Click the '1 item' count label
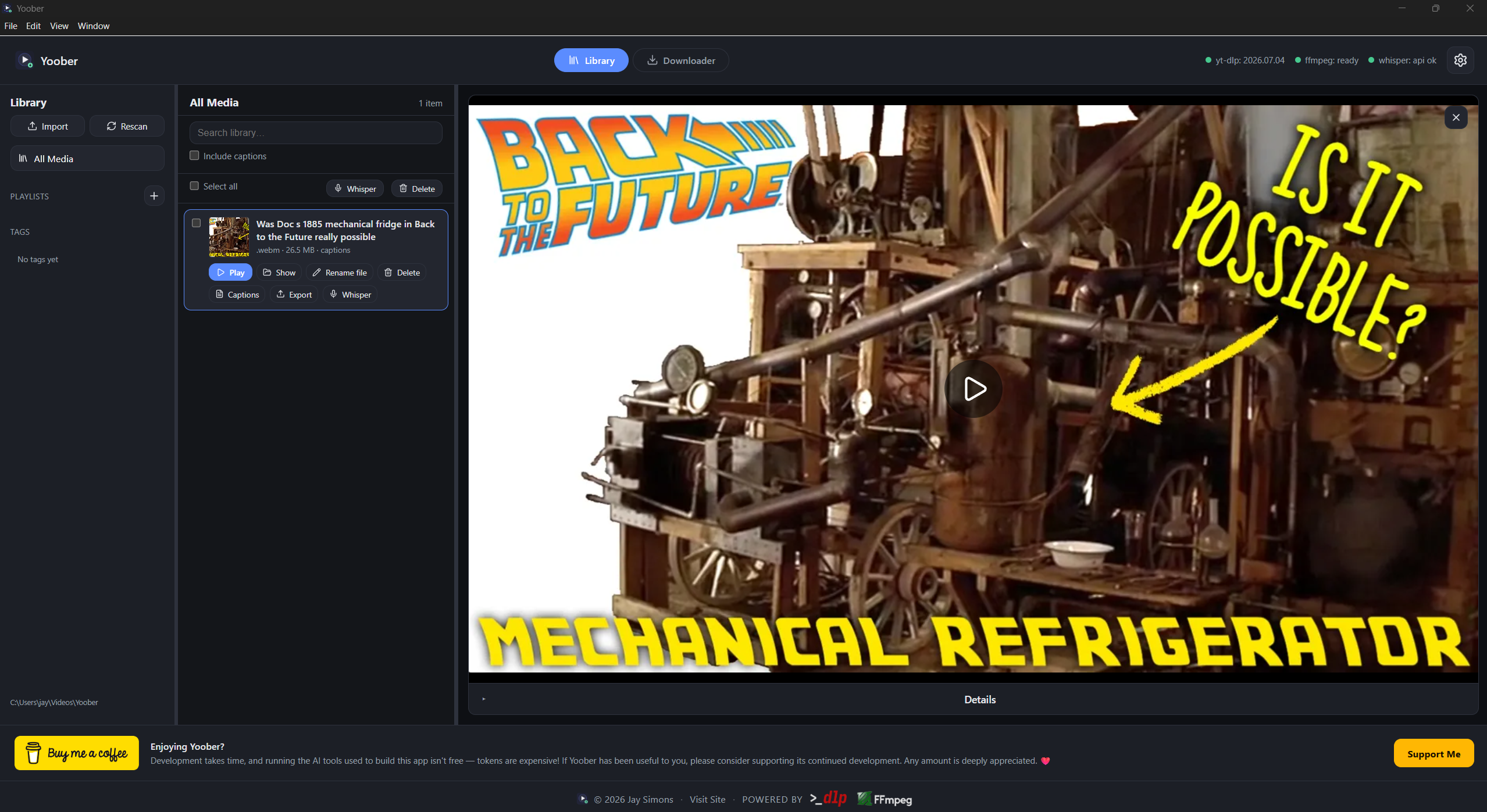 (430, 103)
